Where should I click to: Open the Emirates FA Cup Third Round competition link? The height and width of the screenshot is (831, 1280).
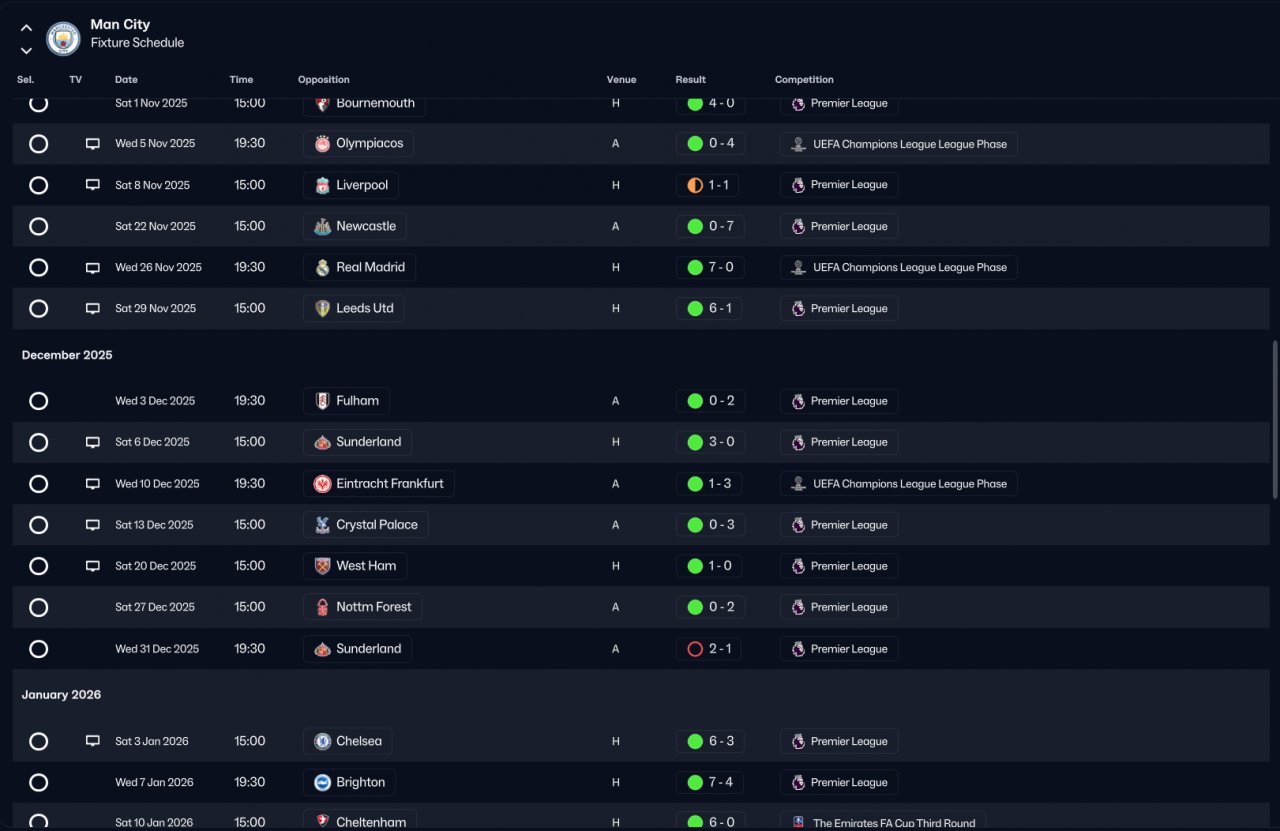pos(883,822)
